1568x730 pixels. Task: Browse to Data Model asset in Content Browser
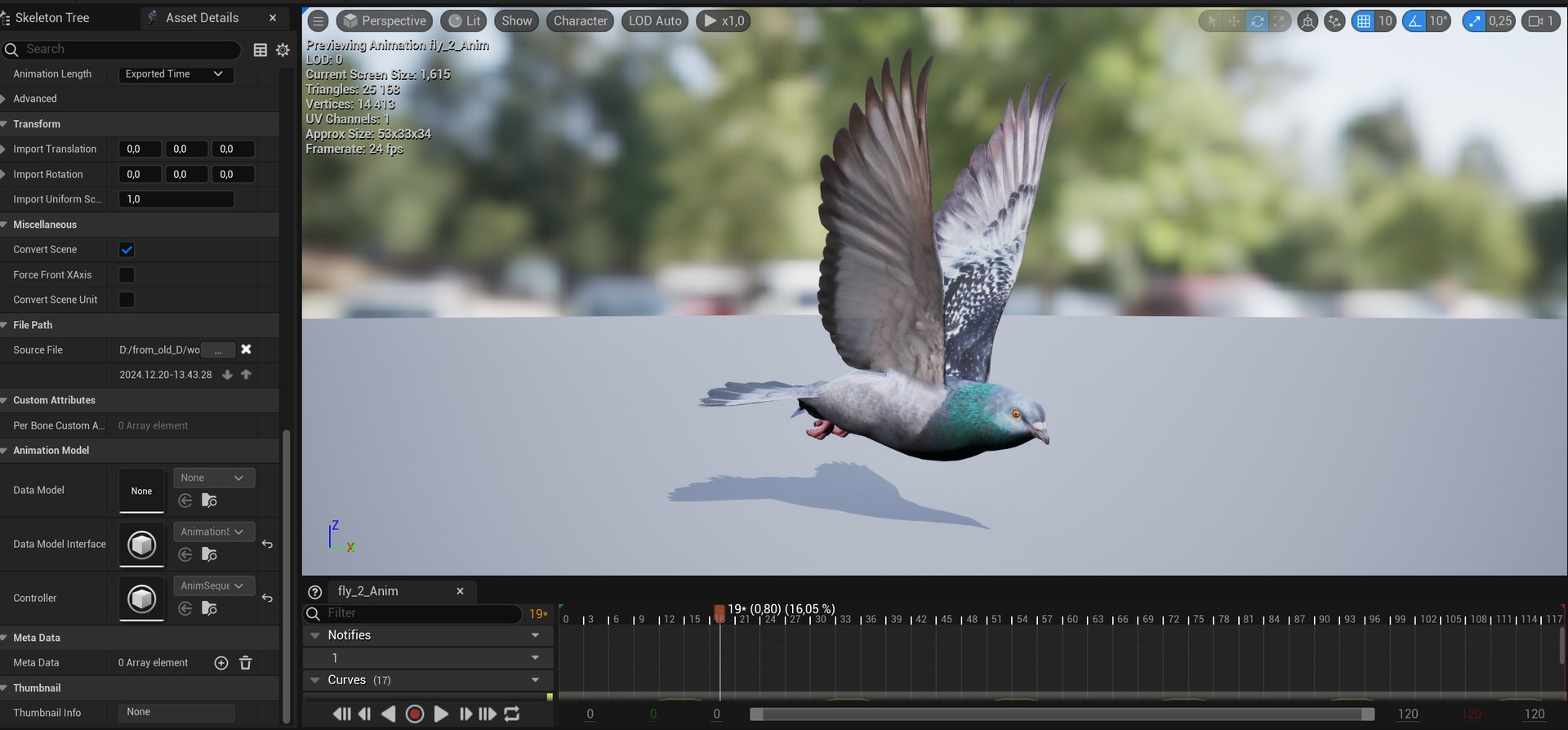tap(209, 501)
